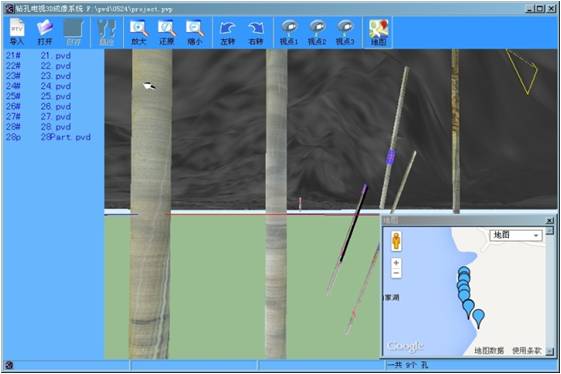This screenshot has height=374, width=561.
Task: Close the small map panel
Action: point(550,220)
